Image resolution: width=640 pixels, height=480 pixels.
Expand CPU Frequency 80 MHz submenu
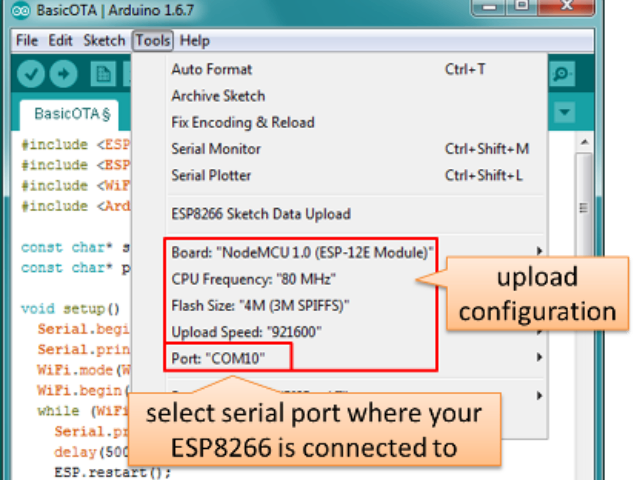pyautogui.click(x=253, y=279)
